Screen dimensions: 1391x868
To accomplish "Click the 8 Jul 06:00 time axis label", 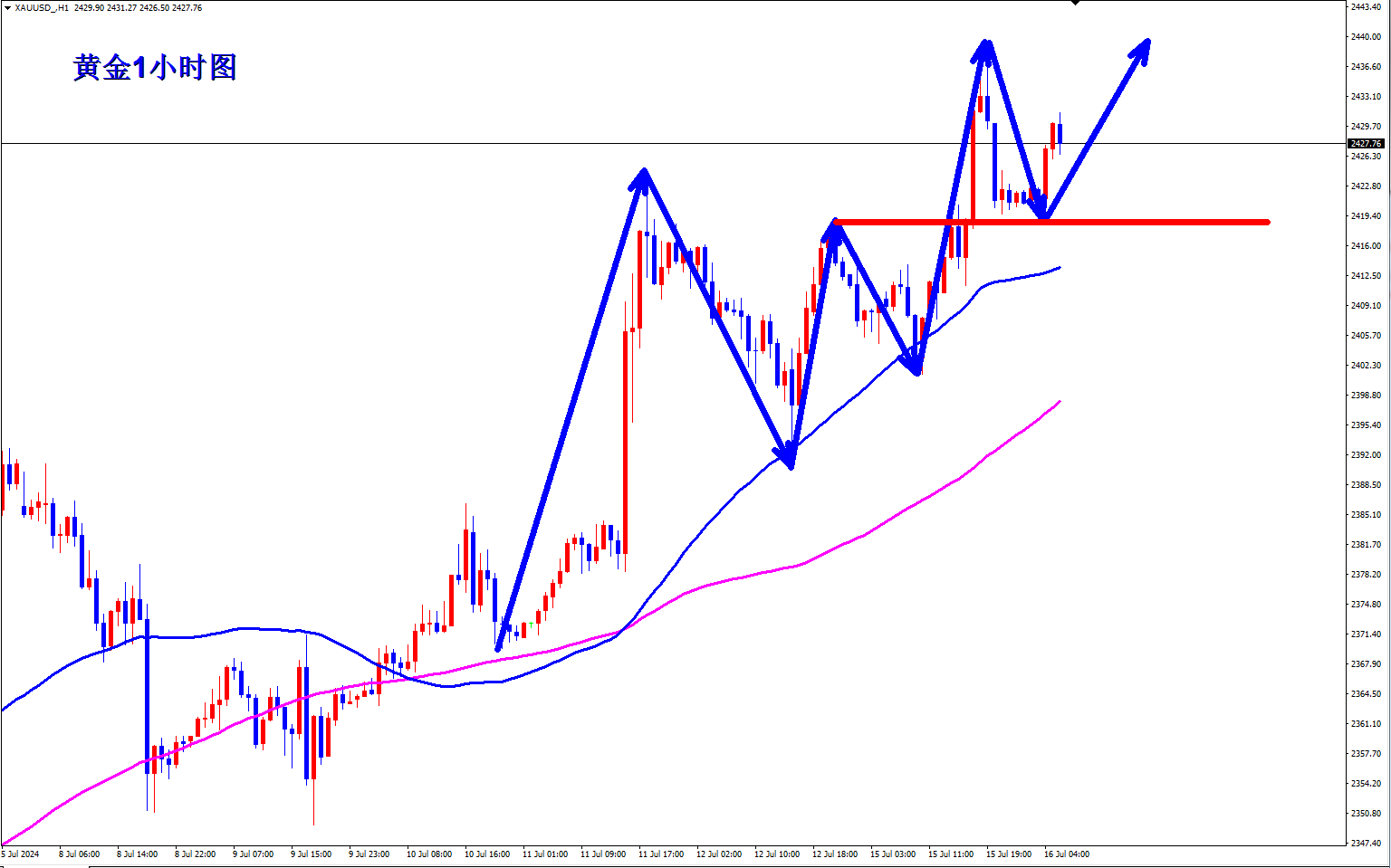I will coord(79,854).
